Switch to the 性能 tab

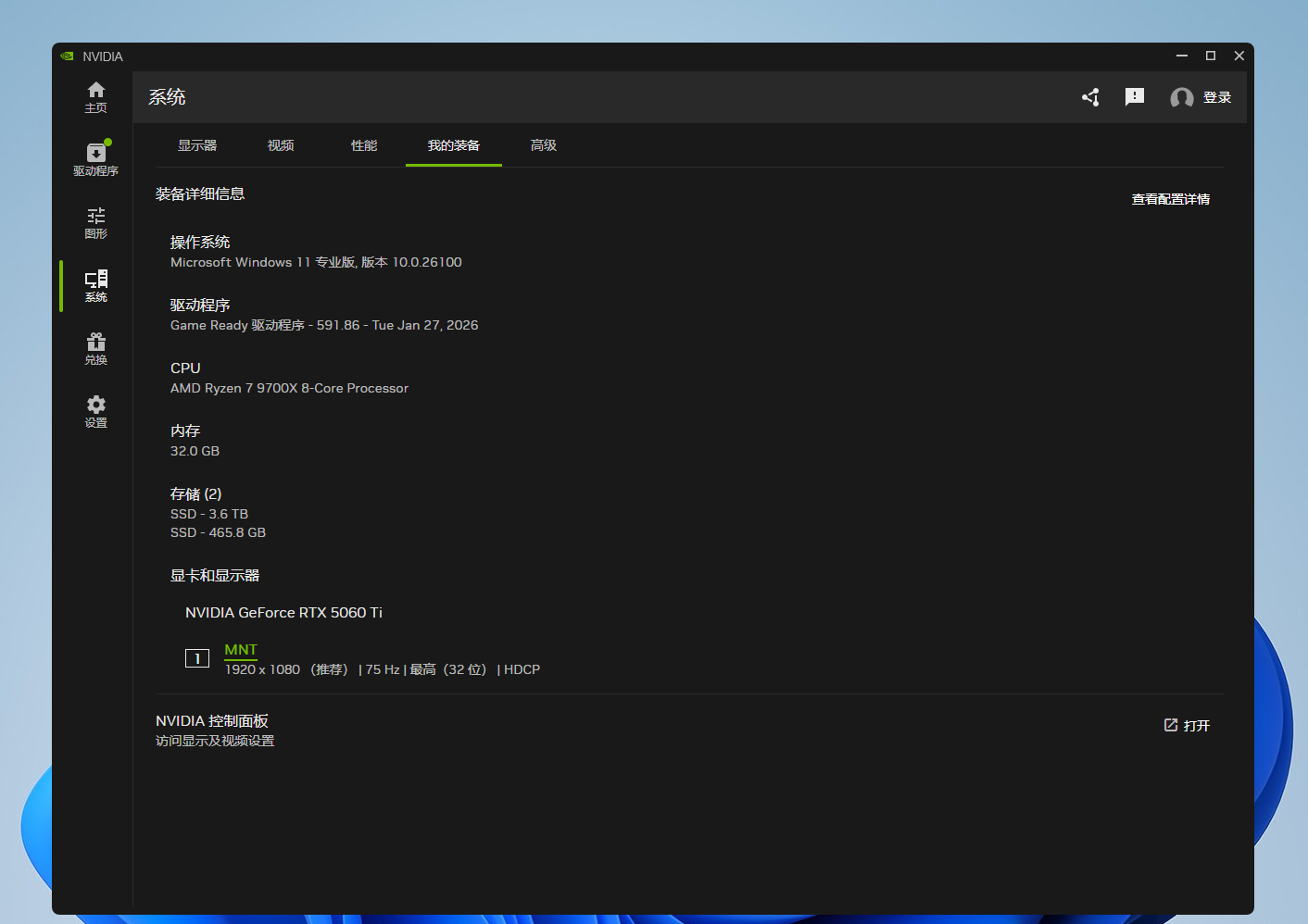[364, 145]
